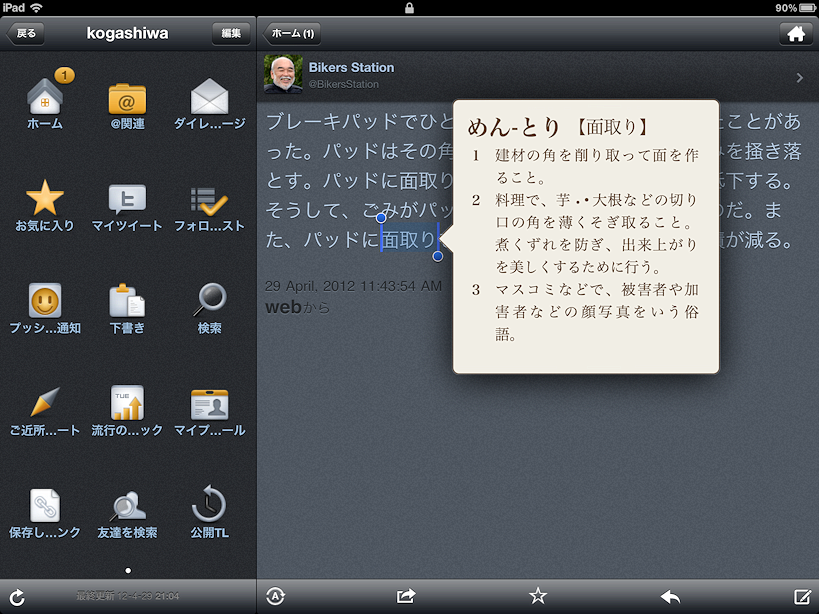Open the follow list checkmark icon

click(209, 201)
